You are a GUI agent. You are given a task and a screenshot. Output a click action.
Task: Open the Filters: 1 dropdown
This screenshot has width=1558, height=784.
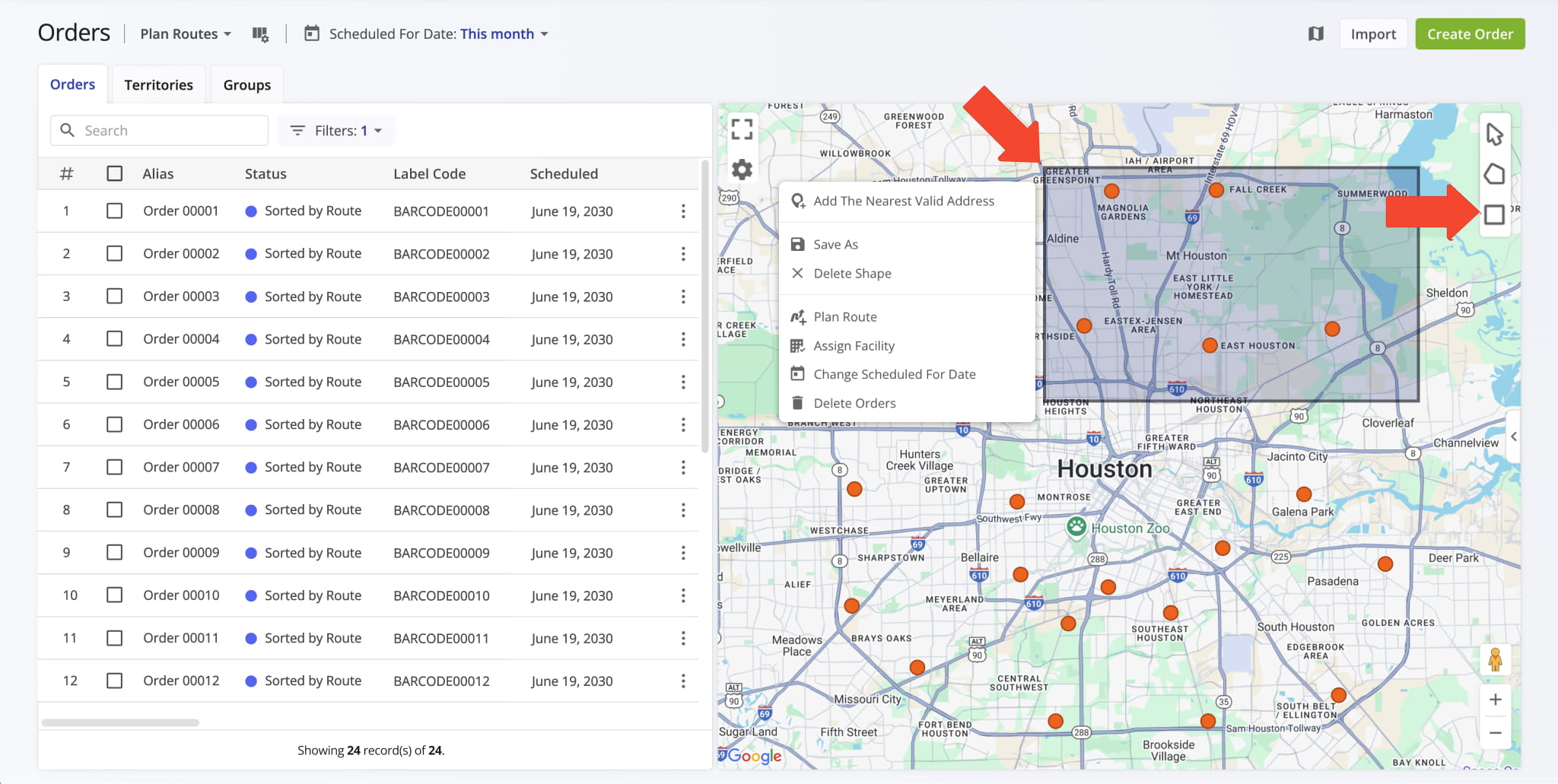[336, 131]
